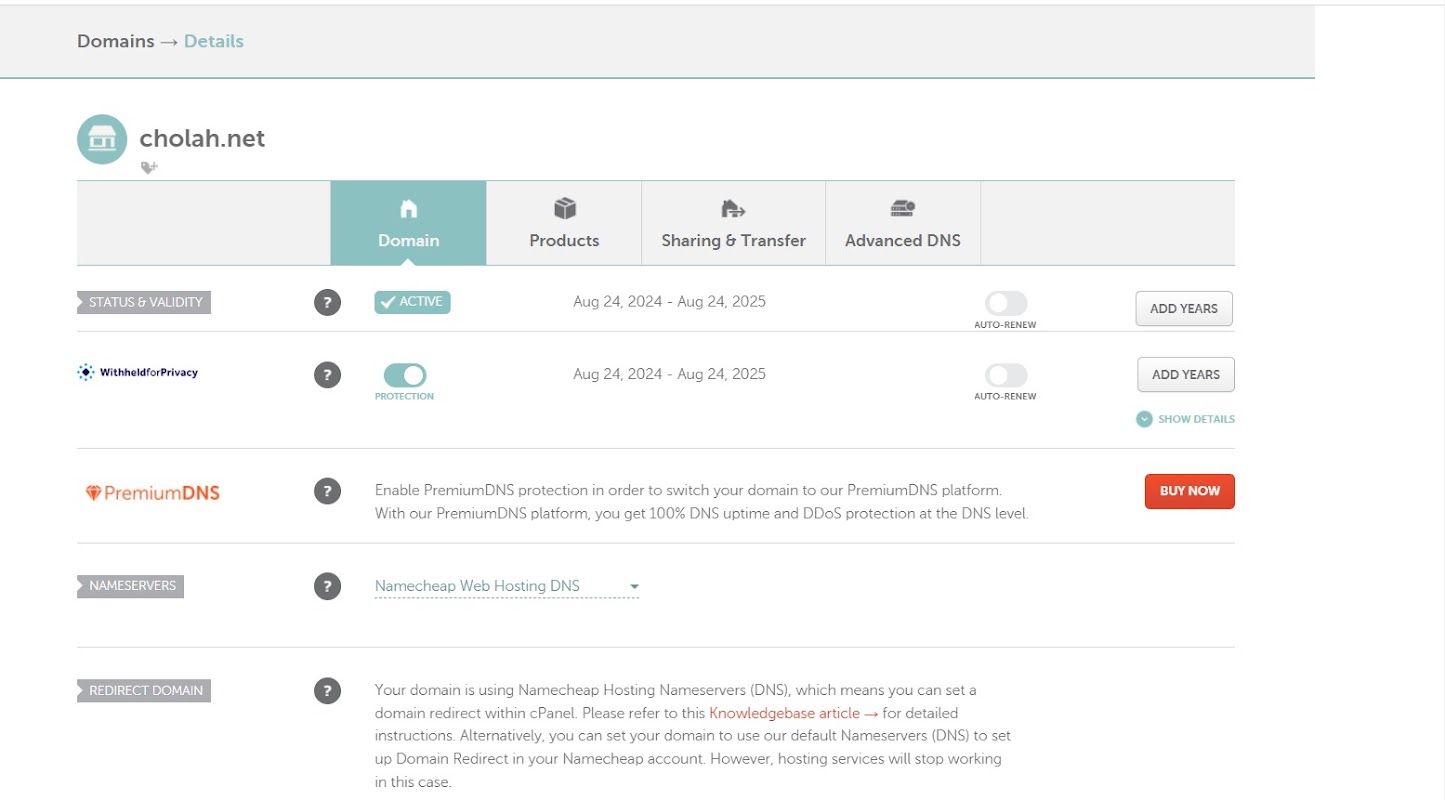This screenshot has width=1445, height=800.
Task: Open the Products tab
Action: pos(564,223)
